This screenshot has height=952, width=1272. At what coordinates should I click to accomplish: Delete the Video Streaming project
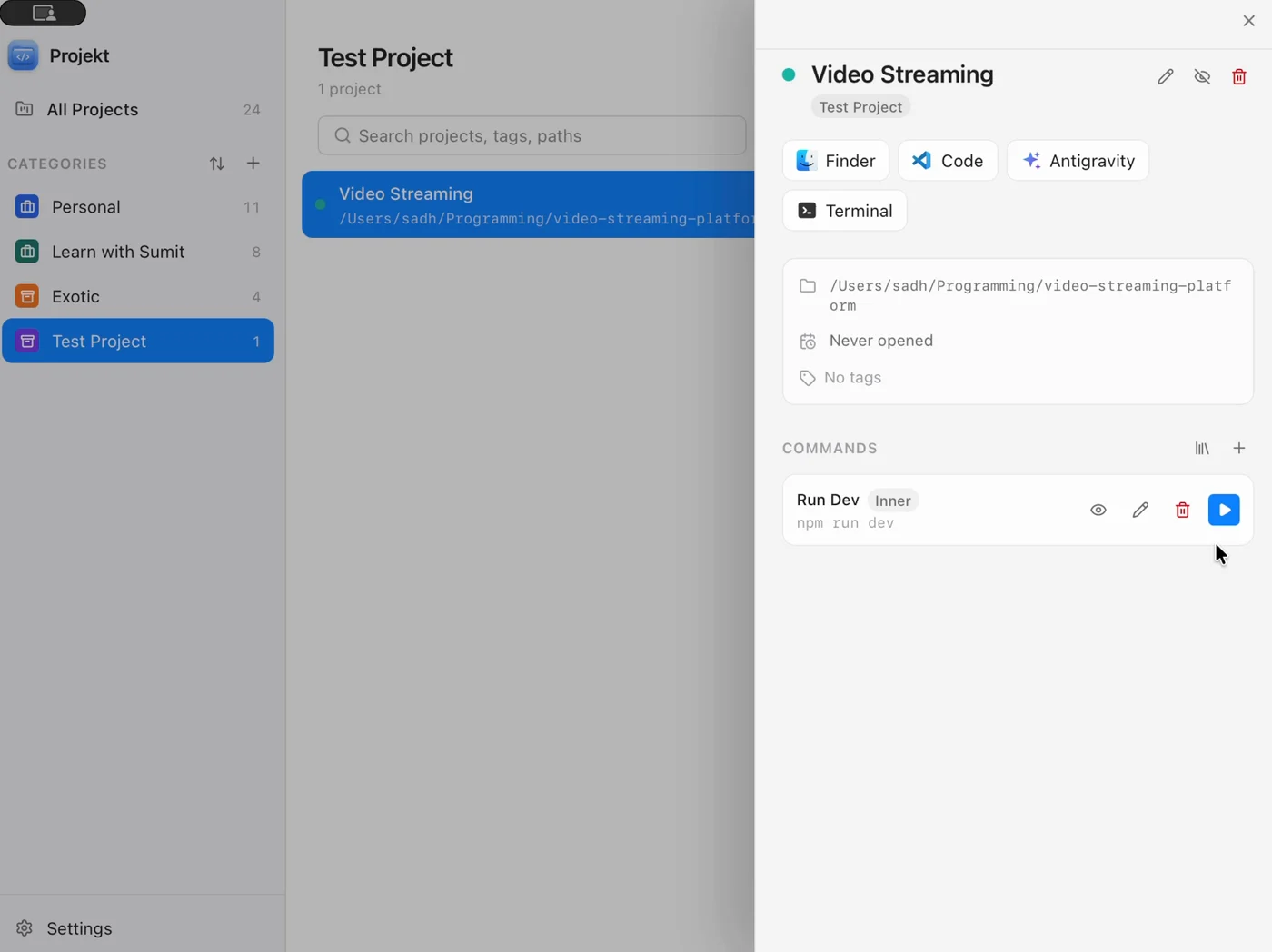pyautogui.click(x=1239, y=76)
